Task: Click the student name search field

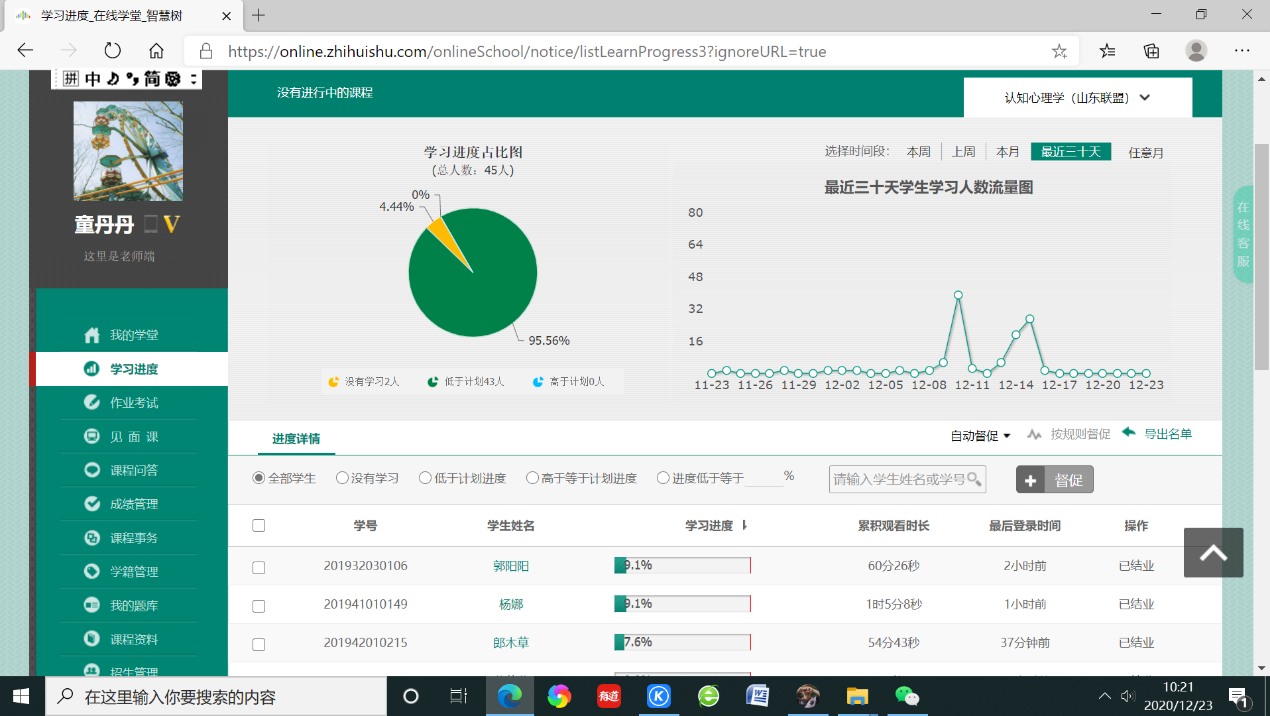Action: 899,479
